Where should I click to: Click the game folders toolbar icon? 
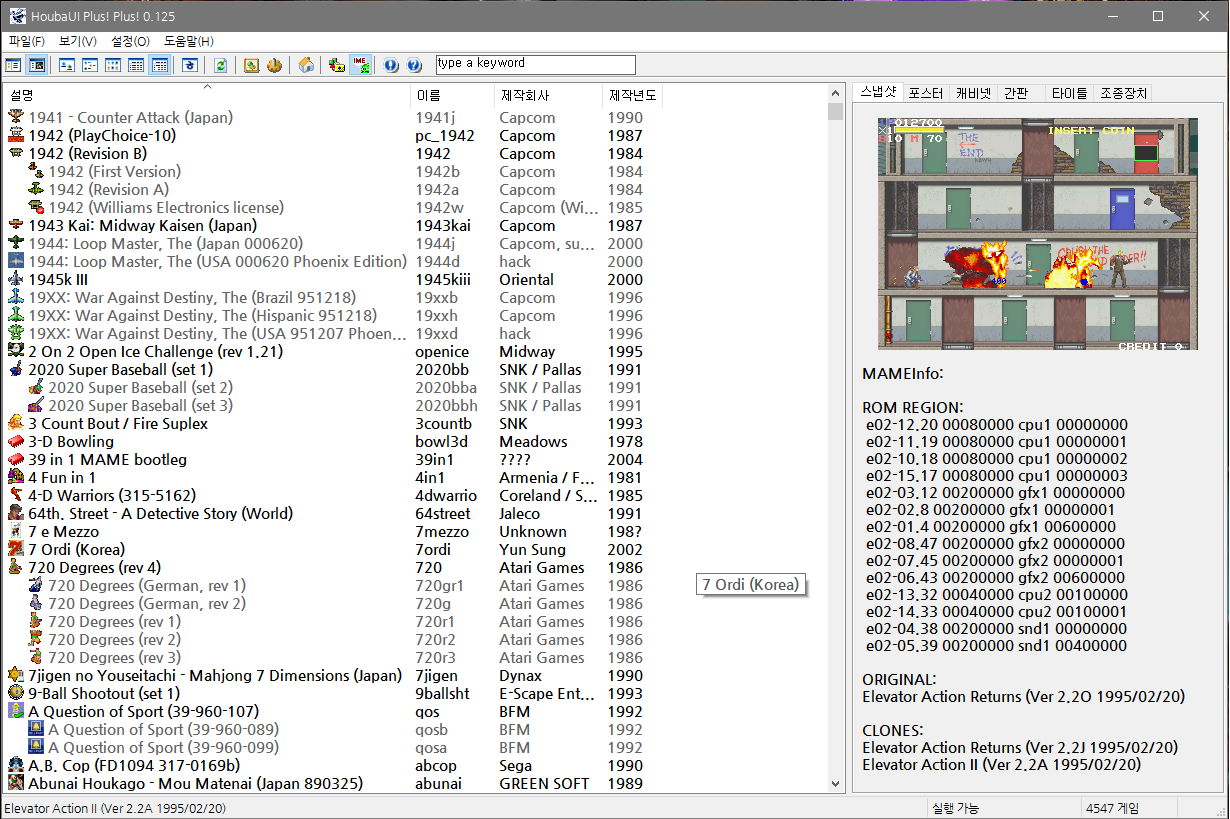click(x=337, y=65)
